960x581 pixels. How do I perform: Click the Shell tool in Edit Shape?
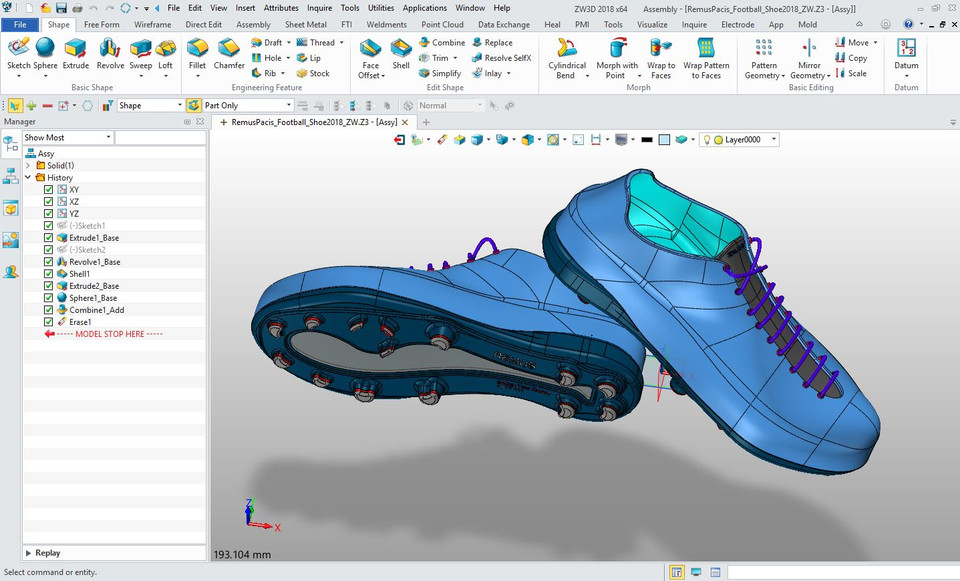click(x=401, y=55)
